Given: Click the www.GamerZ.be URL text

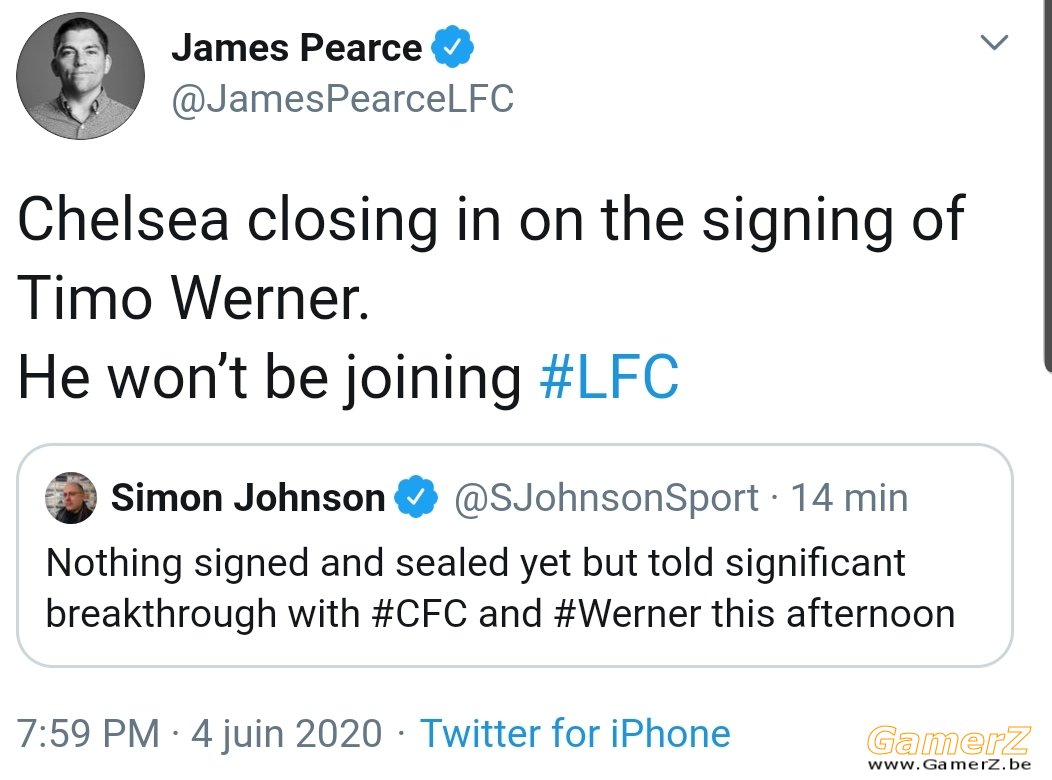Looking at the screenshot, I should 949,765.
